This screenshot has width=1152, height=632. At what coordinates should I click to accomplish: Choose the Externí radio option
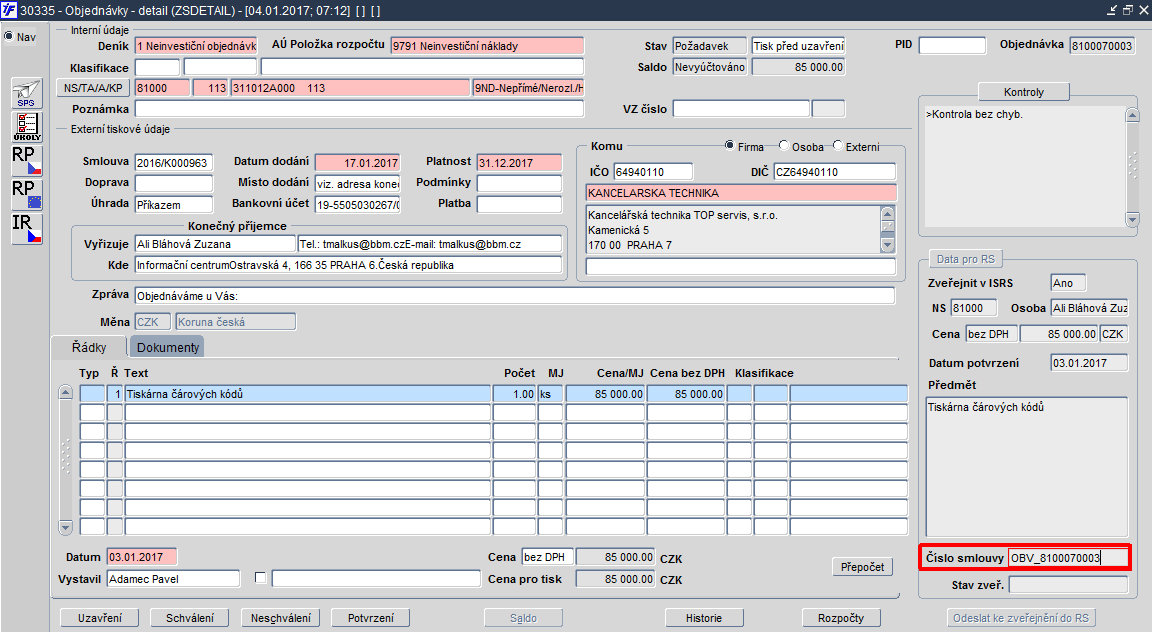(838, 147)
